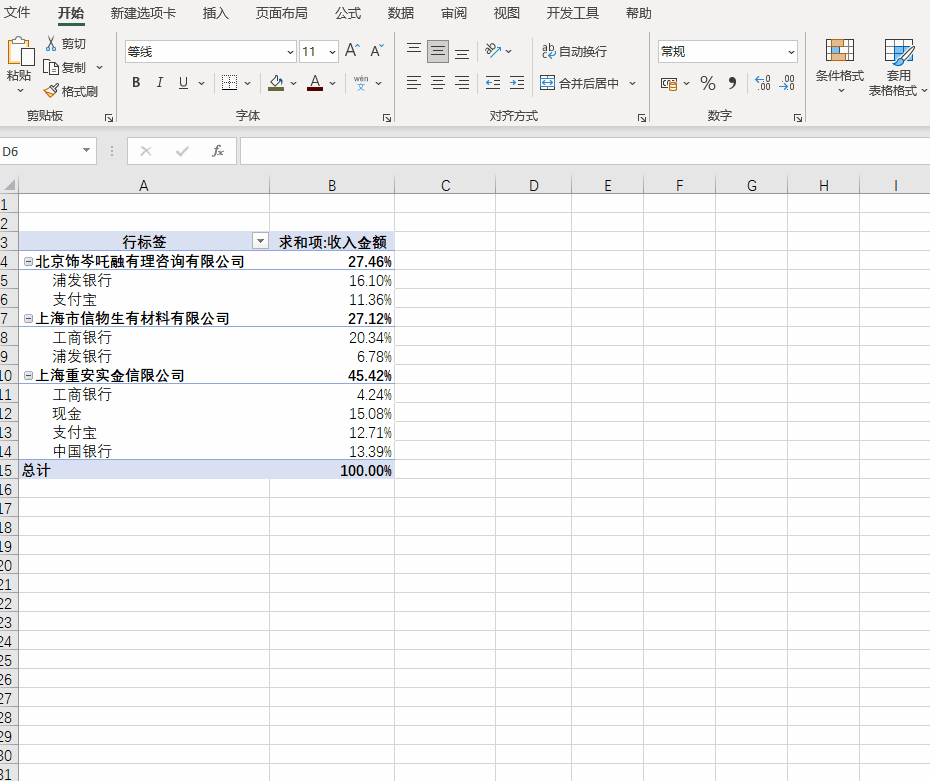Open the font name dropdown 等线

click(x=290, y=52)
